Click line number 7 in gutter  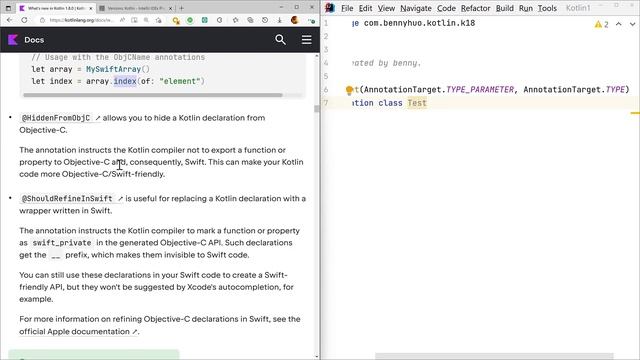pyautogui.click(x=326, y=103)
